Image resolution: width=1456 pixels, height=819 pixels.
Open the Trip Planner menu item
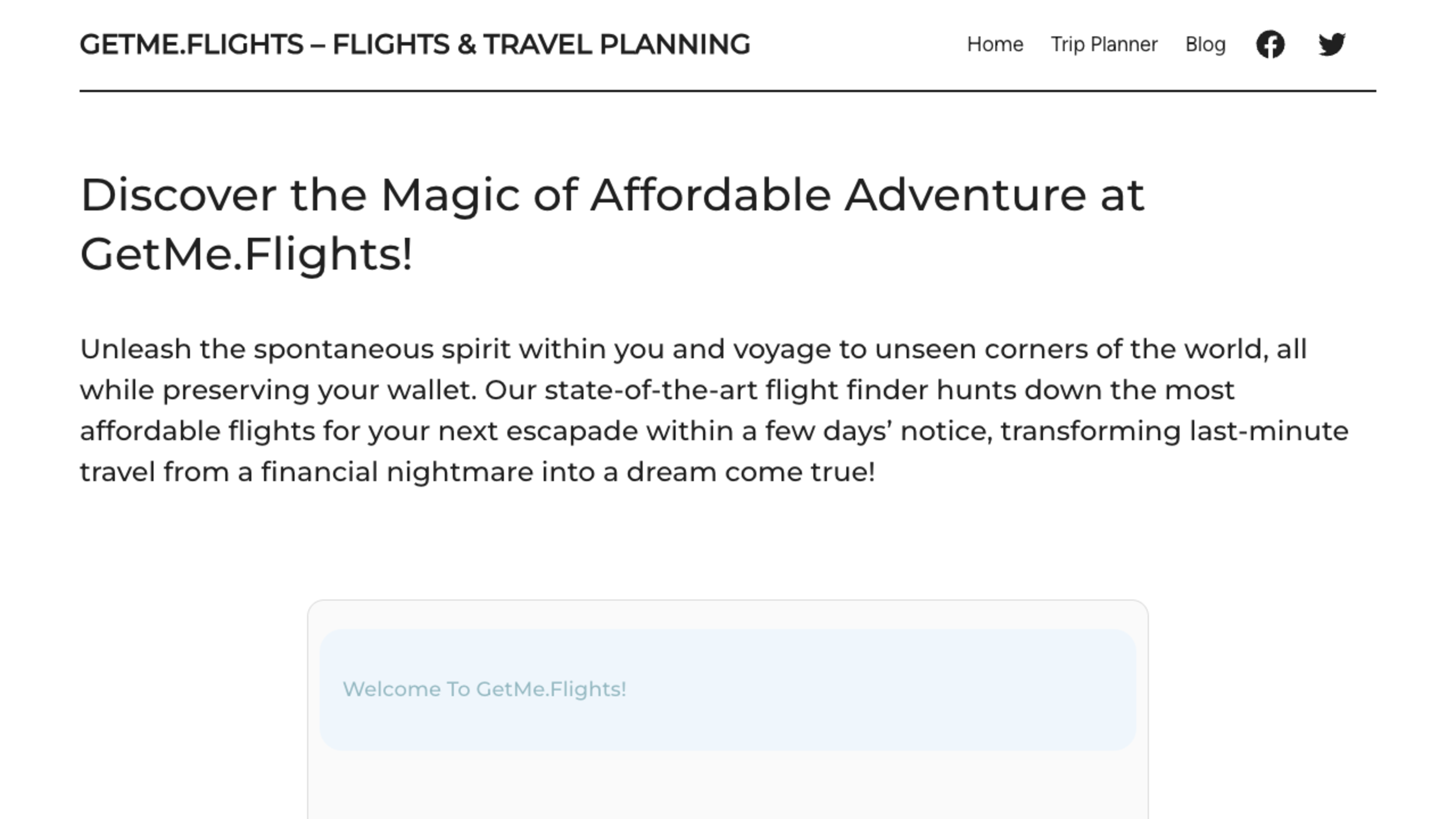click(1104, 44)
